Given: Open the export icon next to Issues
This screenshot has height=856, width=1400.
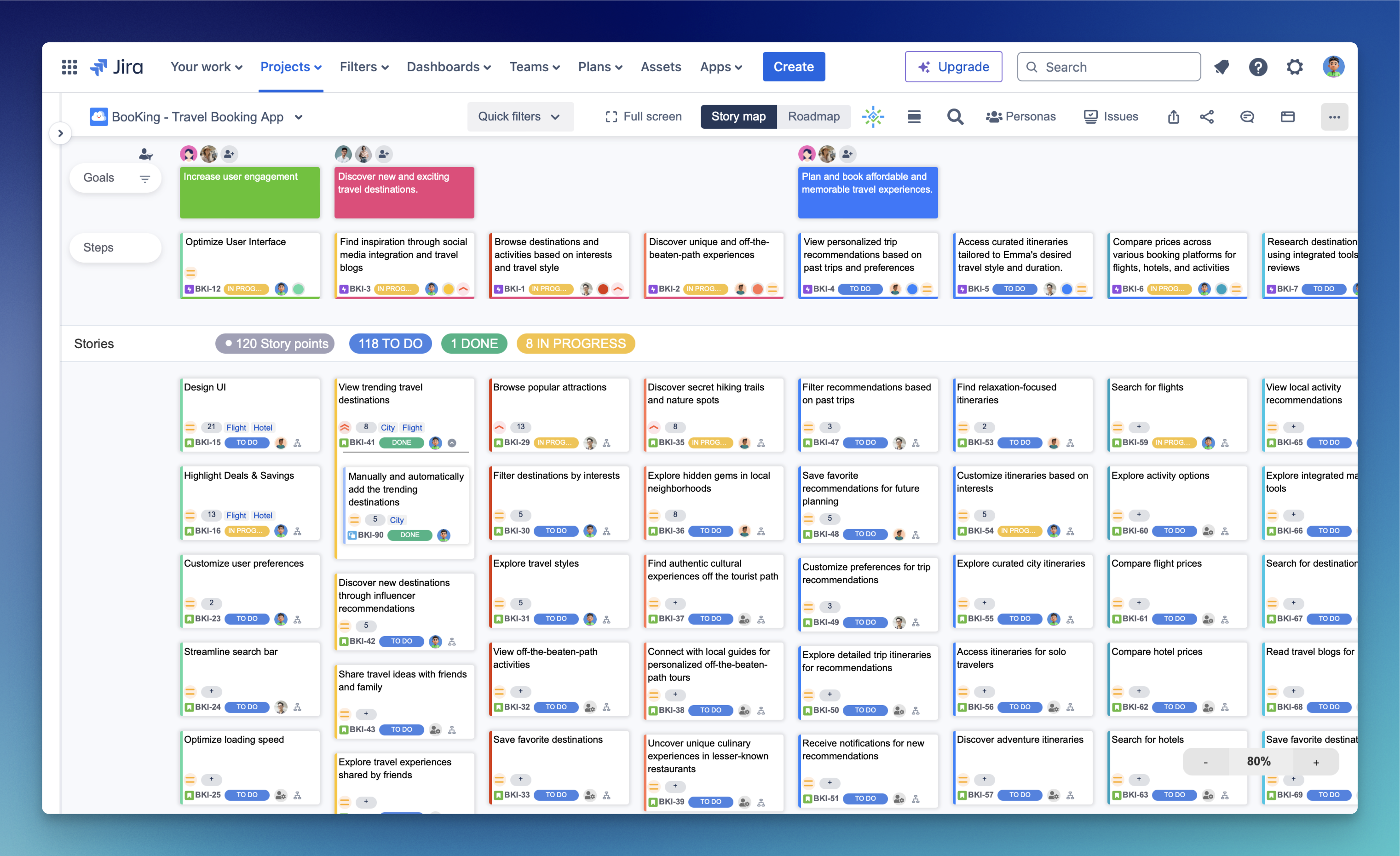Looking at the screenshot, I should tap(1173, 116).
